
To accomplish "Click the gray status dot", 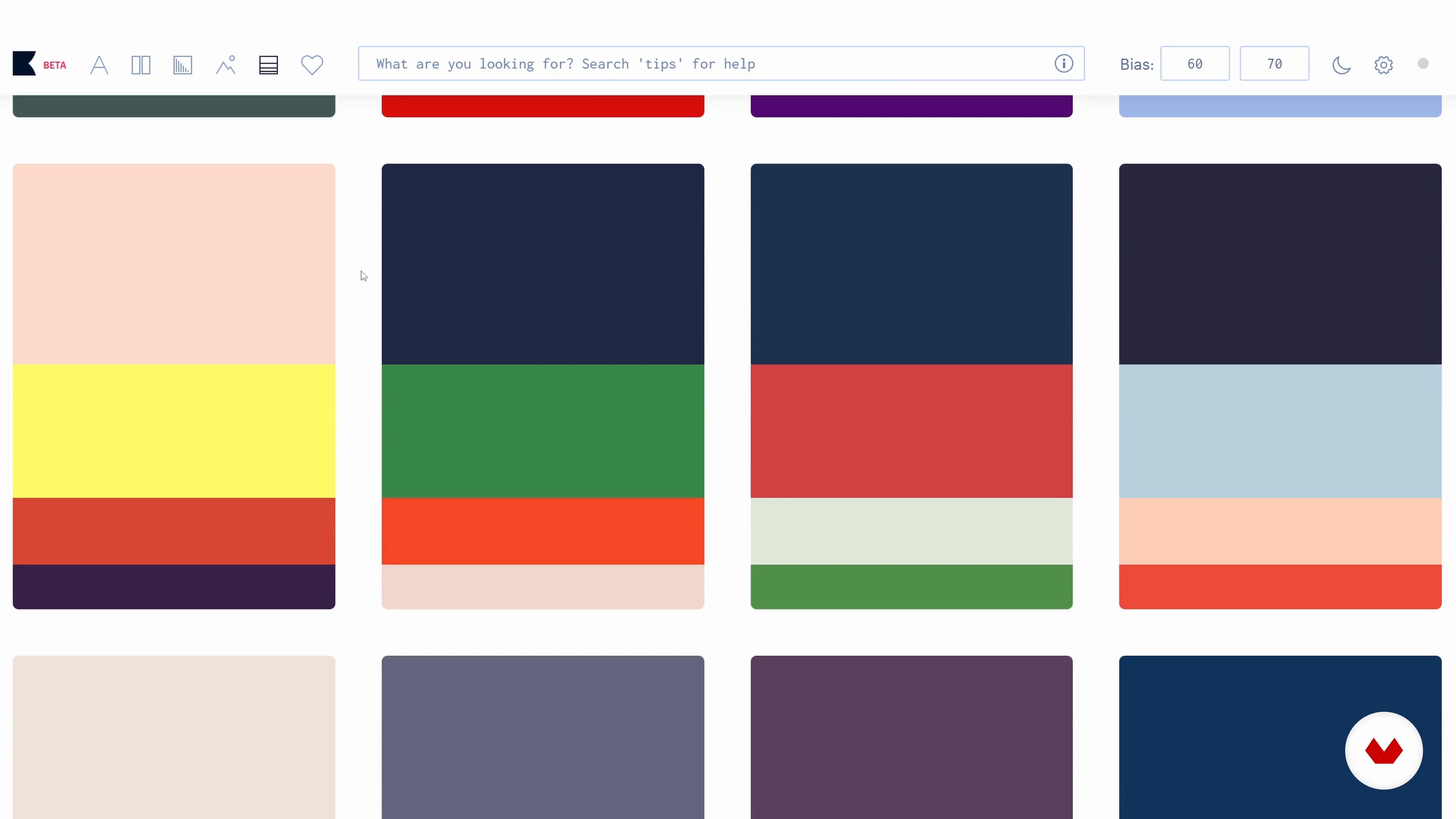I will pos(1423,63).
